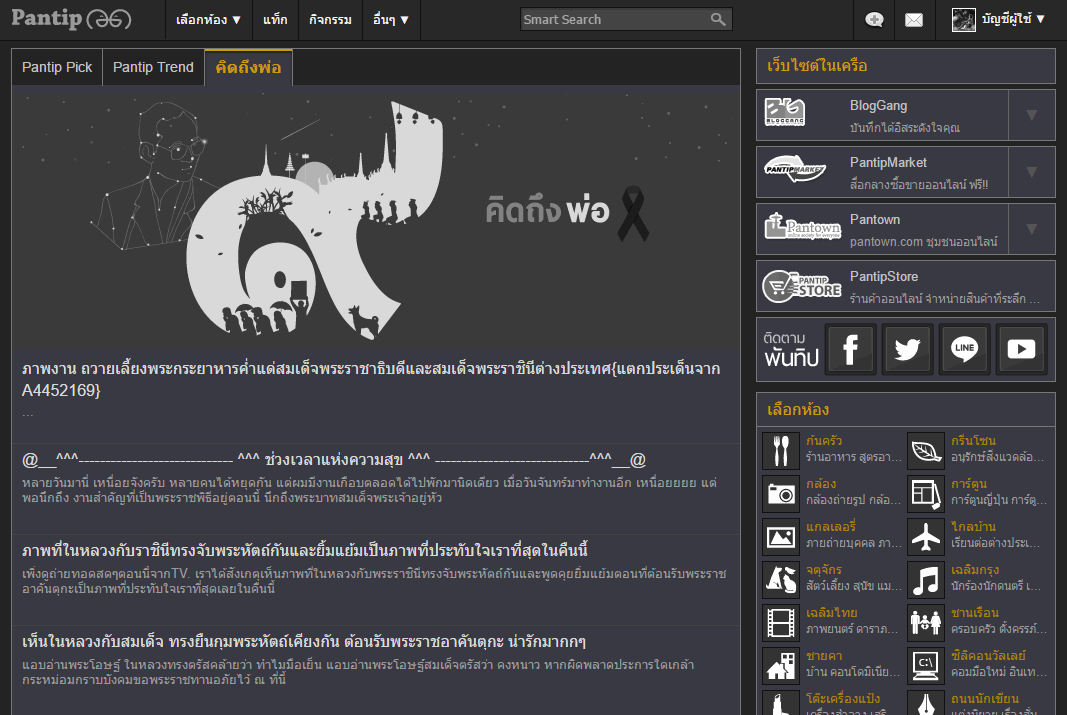
Task: Click the new post speech bubble icon
Action: coord(874,19)
